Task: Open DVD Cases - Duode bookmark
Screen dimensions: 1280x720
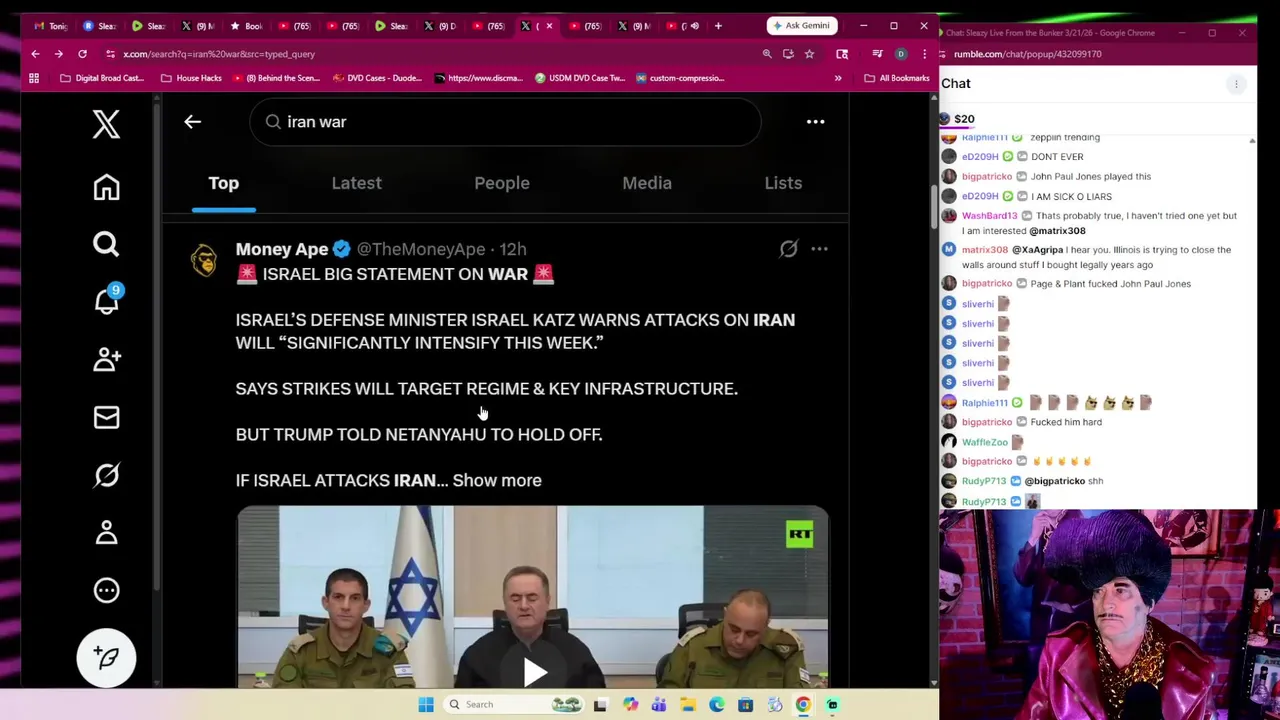Action: pyautogui.click(x=377, y=78)
